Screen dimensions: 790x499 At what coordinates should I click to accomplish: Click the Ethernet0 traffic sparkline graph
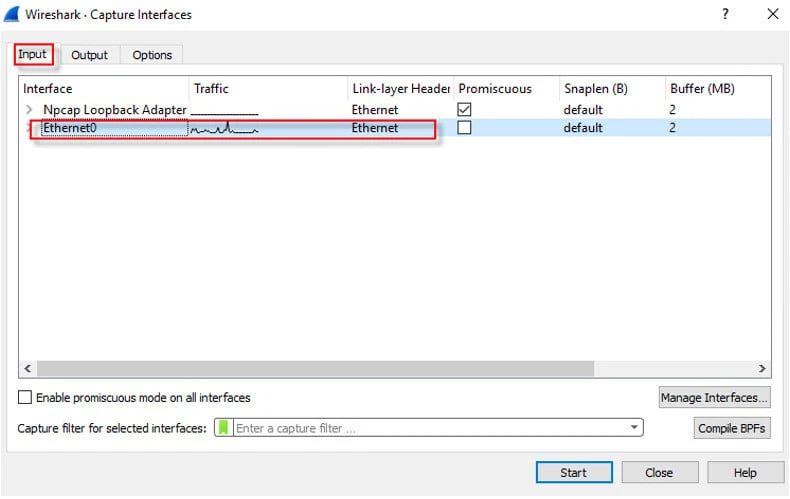pos(225,129)
